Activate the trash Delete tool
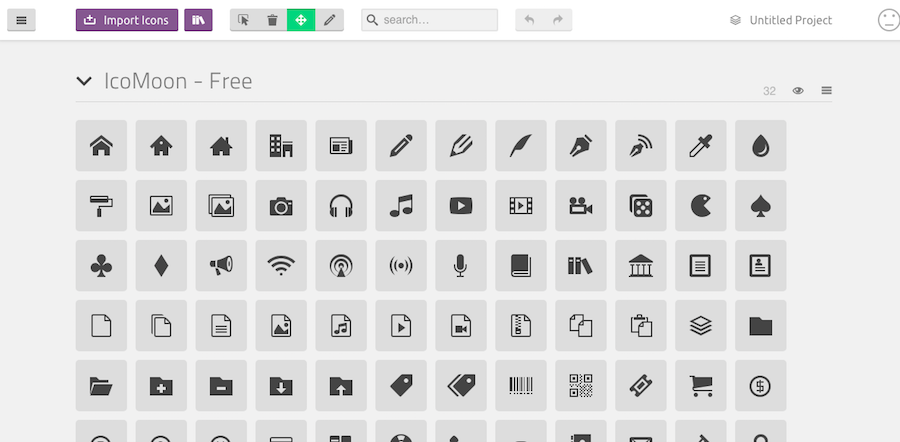Screen dimensions: 900x442 [272, 20]
